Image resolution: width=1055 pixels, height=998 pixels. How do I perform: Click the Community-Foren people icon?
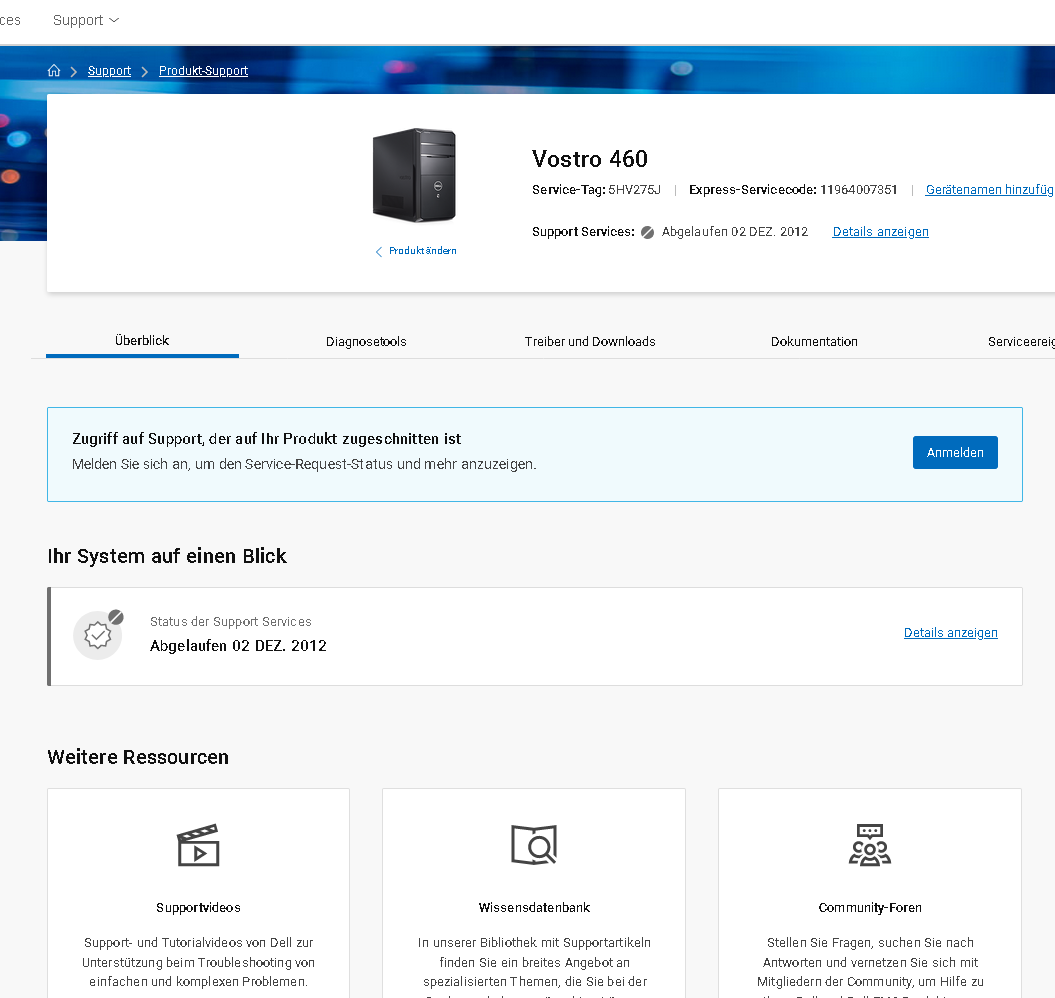pos(869,845)
